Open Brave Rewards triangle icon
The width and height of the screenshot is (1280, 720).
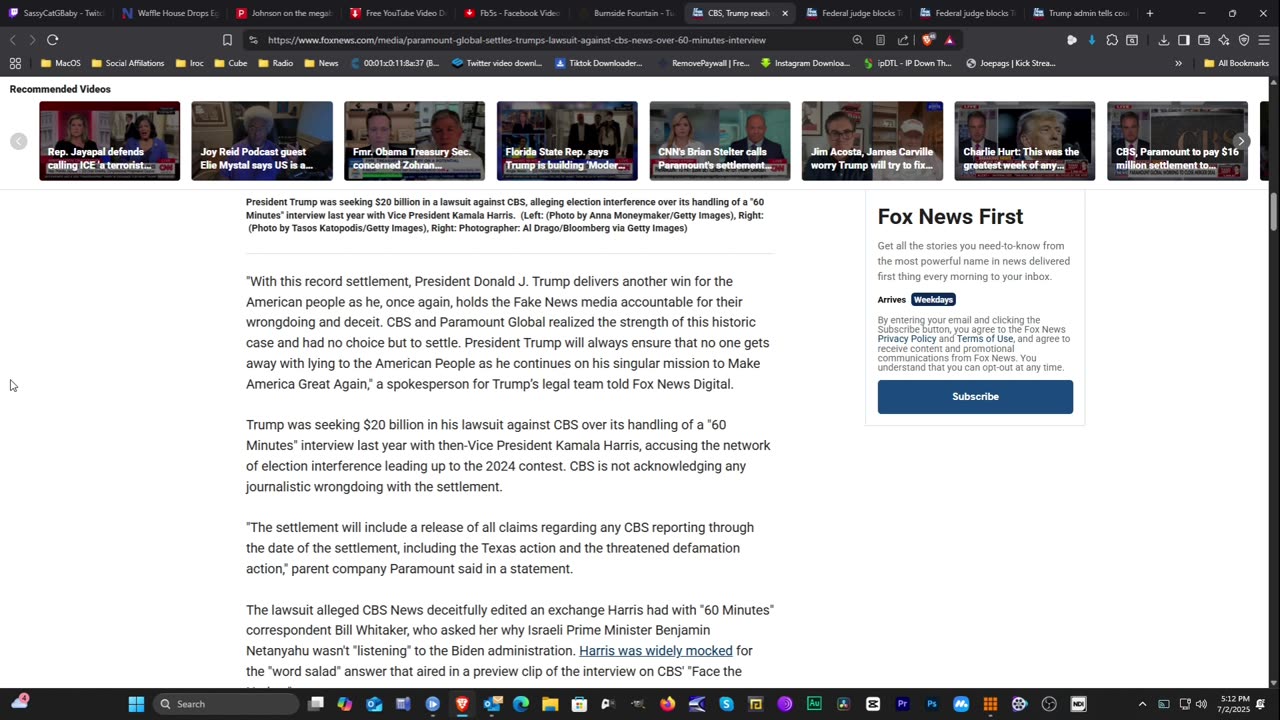coord(949,40)
